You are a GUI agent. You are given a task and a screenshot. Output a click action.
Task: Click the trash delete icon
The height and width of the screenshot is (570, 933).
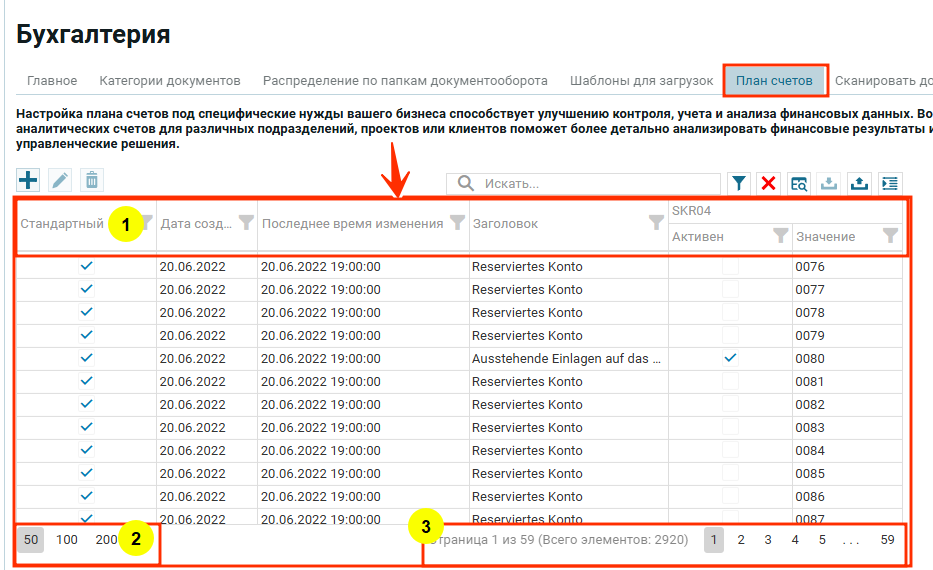tap(91, 180)
